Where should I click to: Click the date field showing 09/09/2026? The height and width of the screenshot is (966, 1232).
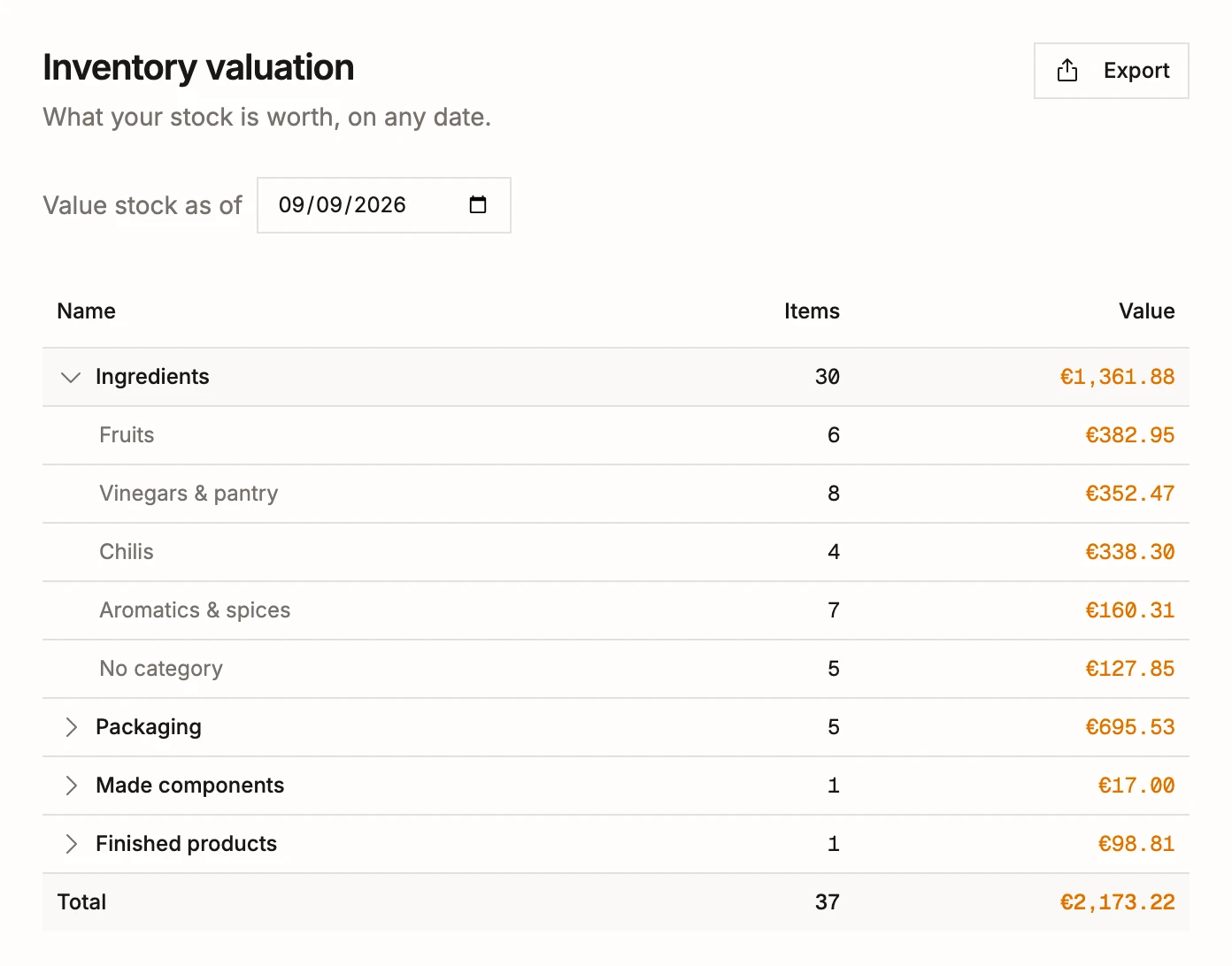click(x=383, y=205)
